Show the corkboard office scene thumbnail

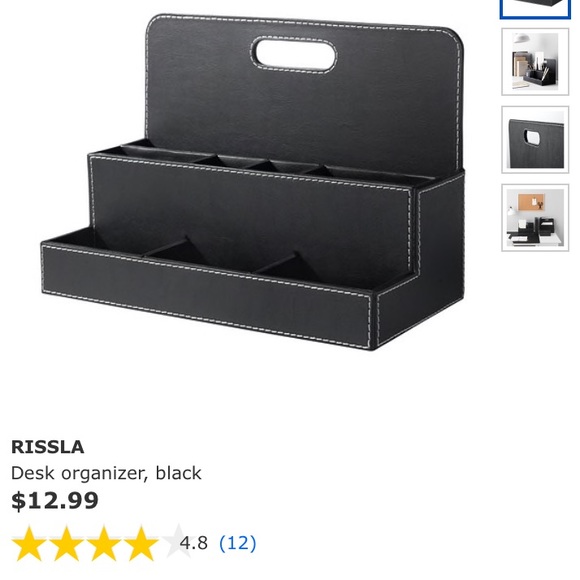click(x=535, y=218)
